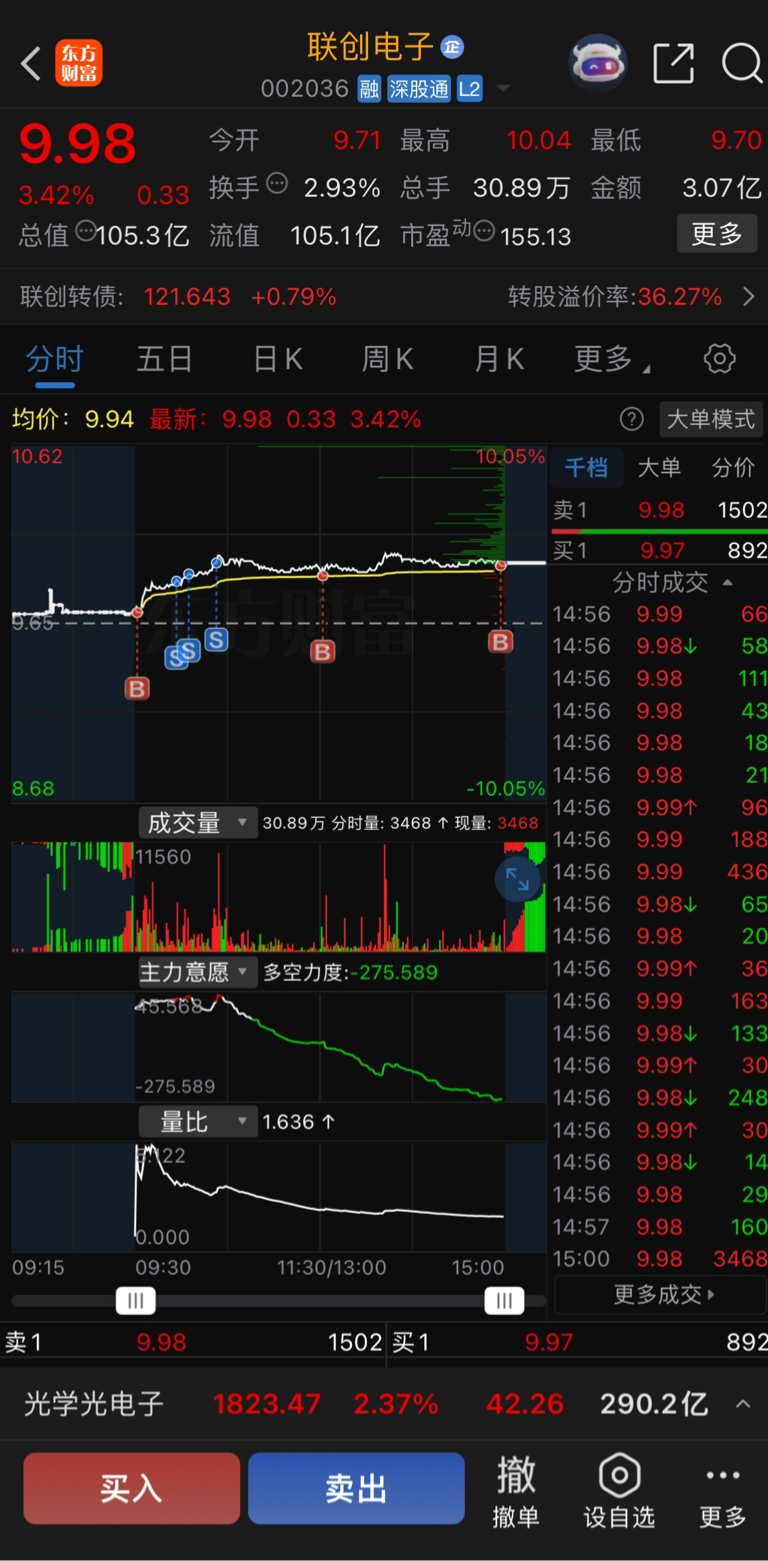Open the 成交量 indicator dropdown
The height and width of the screenshot is (1561, 768).
tap(197, 823)
